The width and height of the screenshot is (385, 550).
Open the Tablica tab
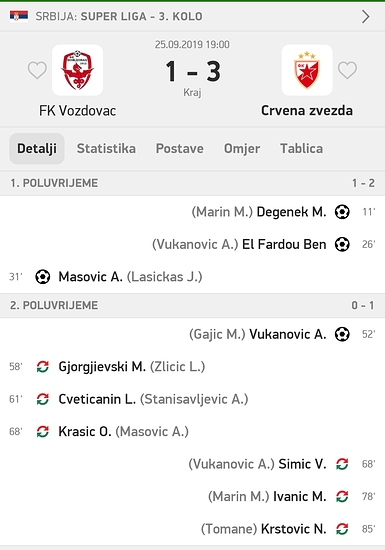click(301, 148)
